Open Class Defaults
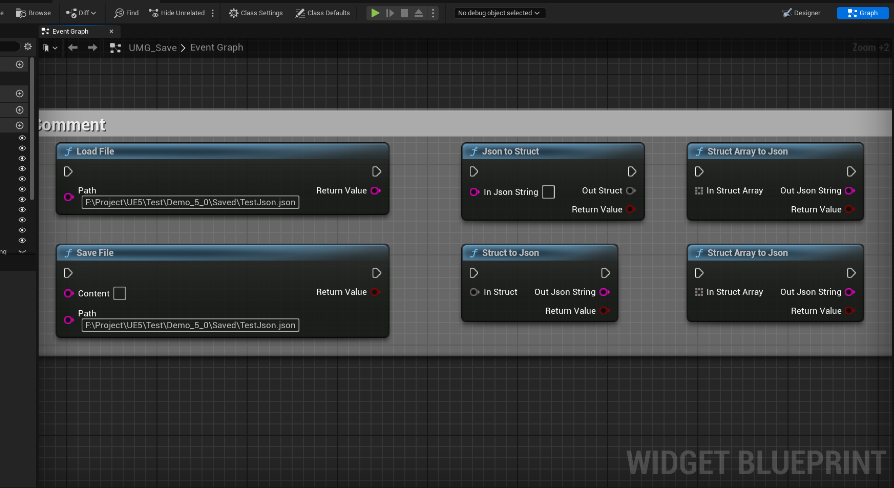Image resolution: width=894 pixels, height=488 pixels. [x=323, y=13]
